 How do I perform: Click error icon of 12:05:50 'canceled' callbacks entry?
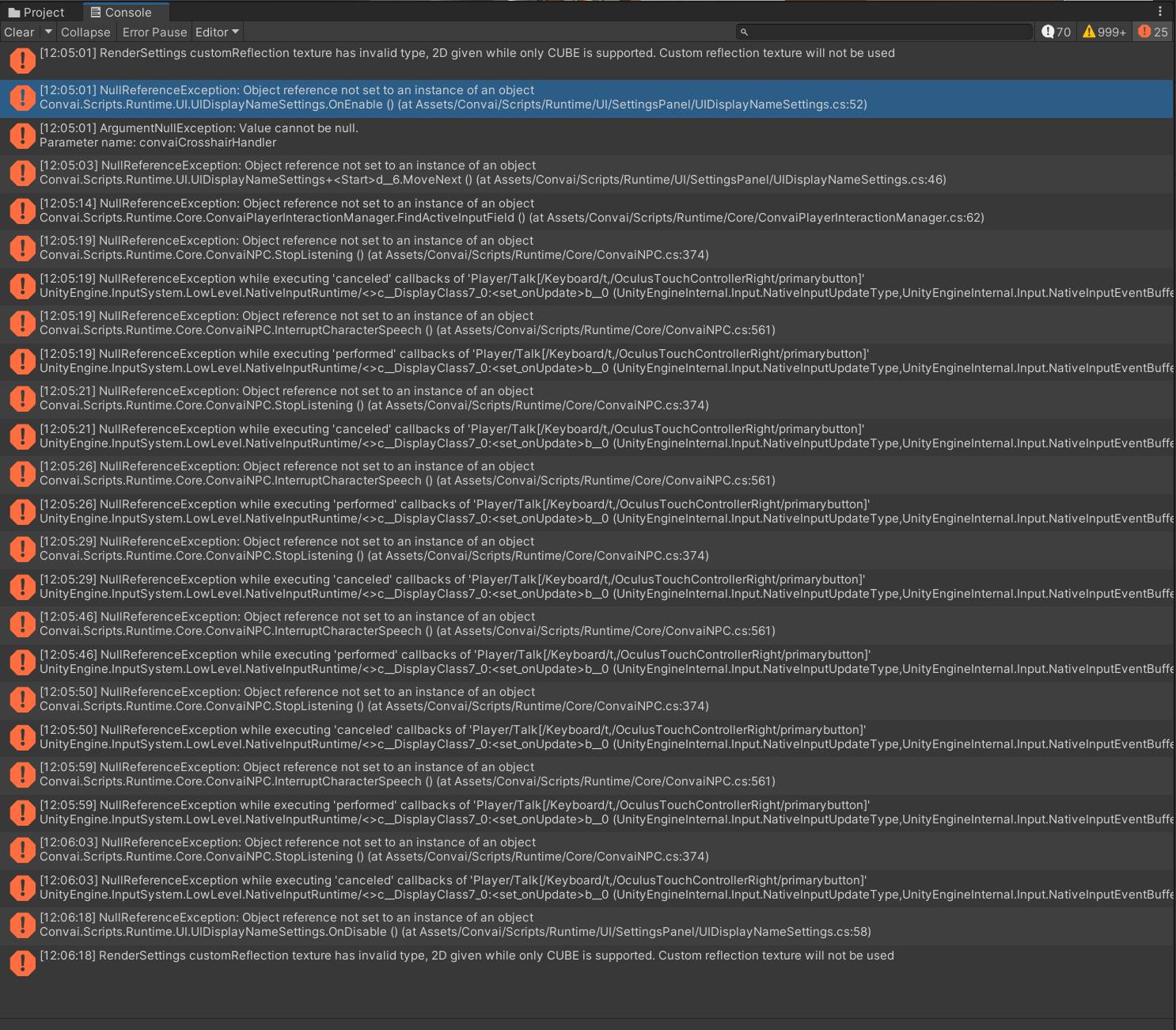[x=22, y=737]
